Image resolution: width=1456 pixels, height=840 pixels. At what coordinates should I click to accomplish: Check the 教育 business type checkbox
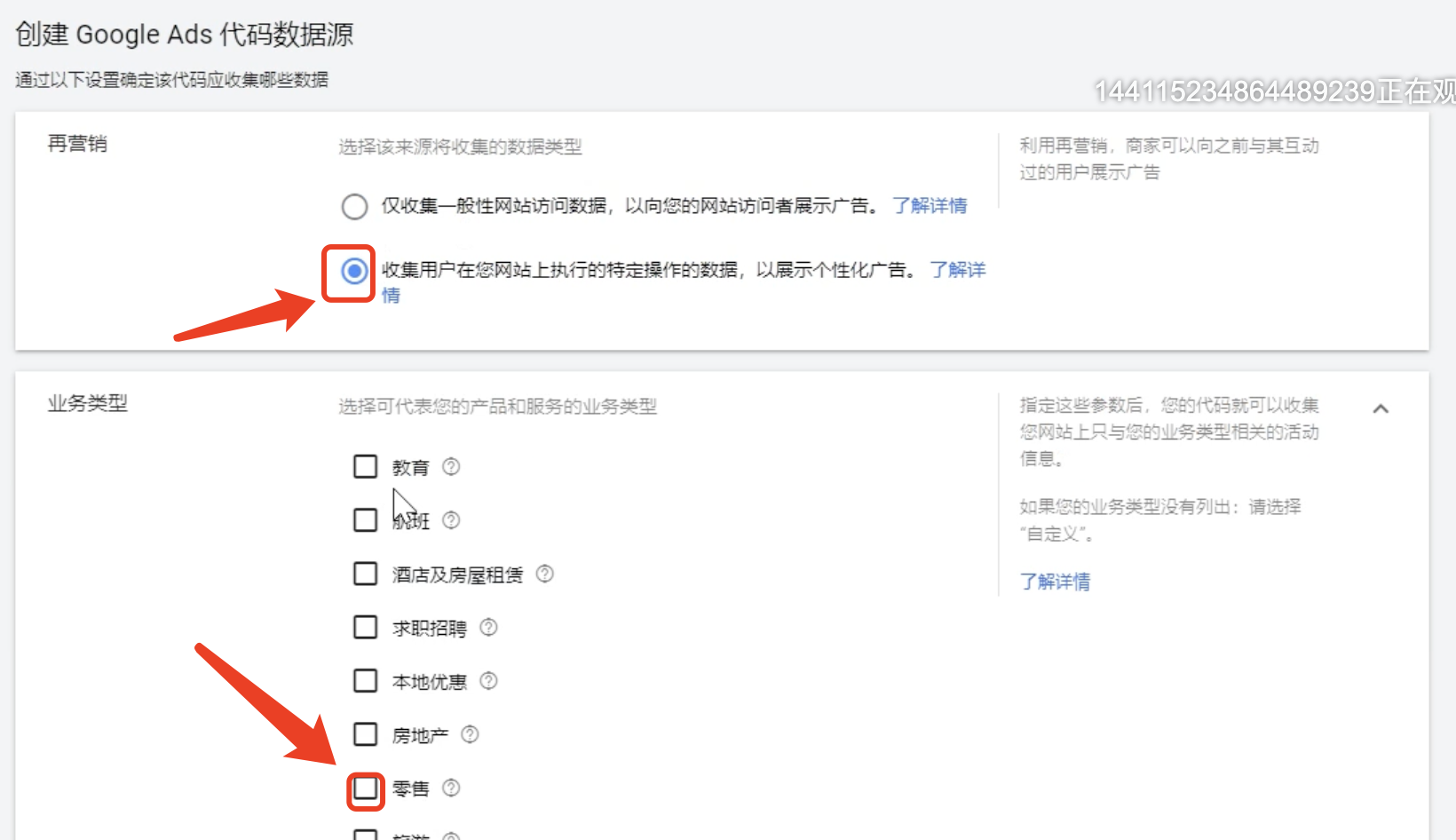365,466
